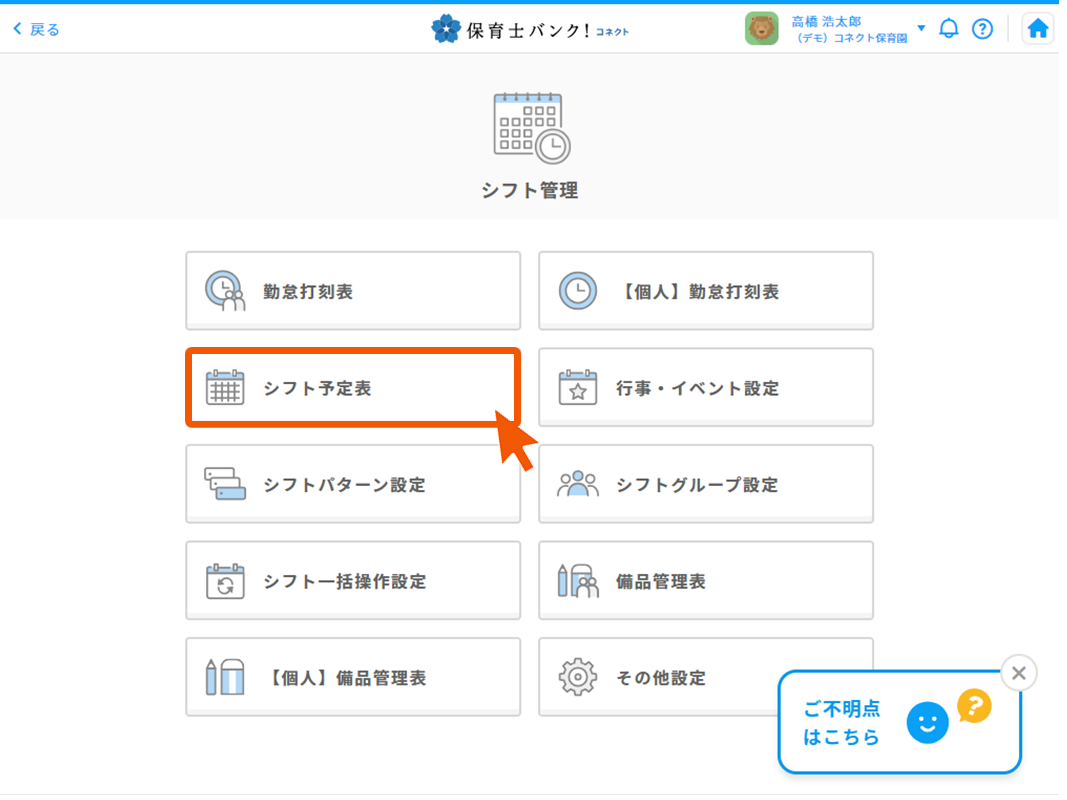
Task: Click ご不明点はこちら help bubble
Action: [842, 723]
